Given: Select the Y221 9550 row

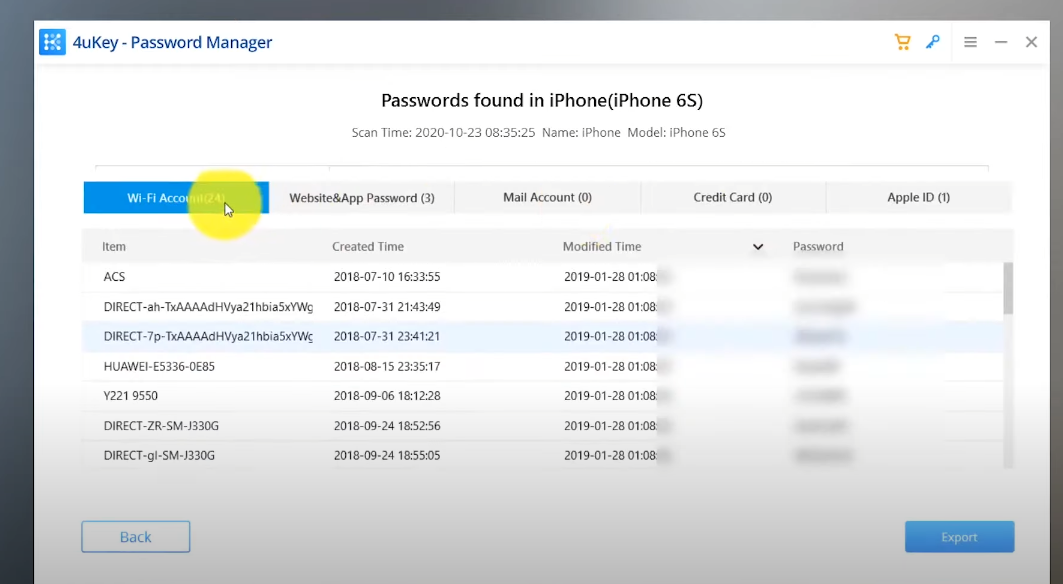Looking at the screenshot, I should pyautogui.click(x=542, y=395).
